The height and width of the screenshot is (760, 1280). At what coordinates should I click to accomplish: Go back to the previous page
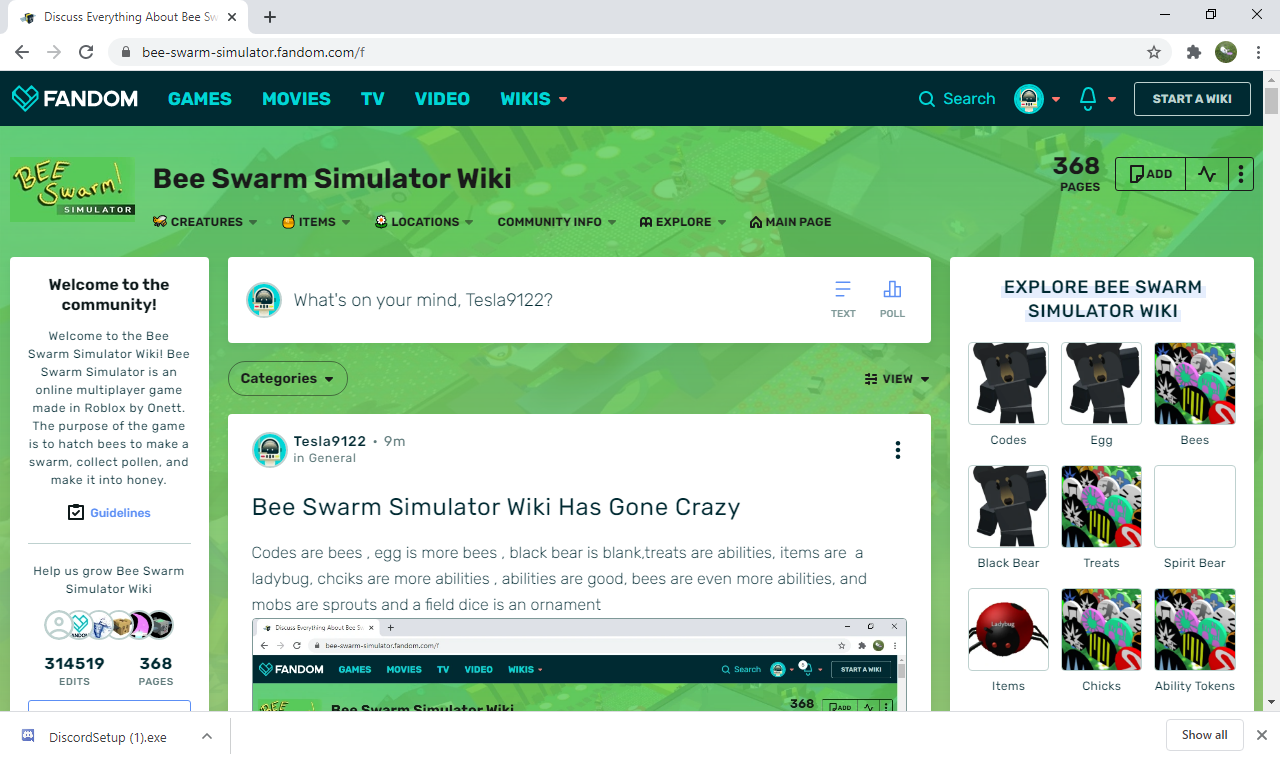coord(22,52)
